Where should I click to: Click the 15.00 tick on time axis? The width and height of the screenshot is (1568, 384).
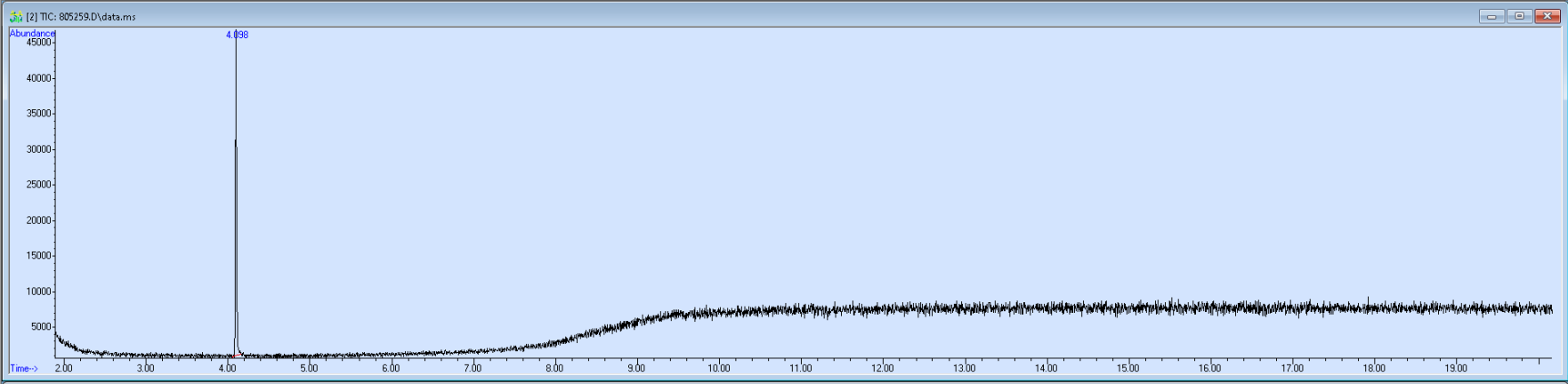pos(1128,368)
